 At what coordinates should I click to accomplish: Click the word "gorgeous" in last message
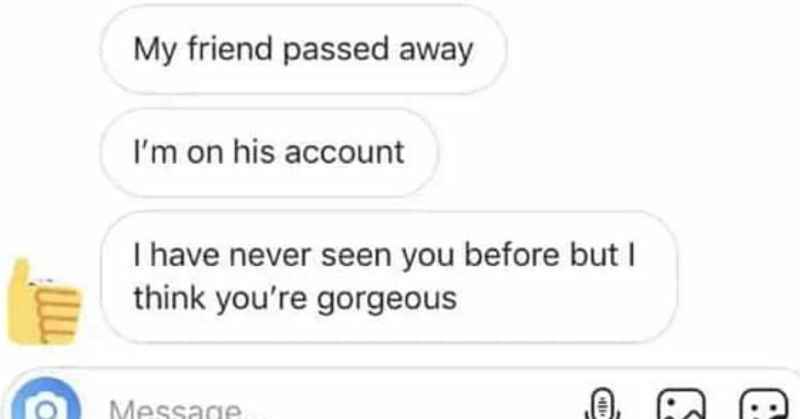point(387,300)
